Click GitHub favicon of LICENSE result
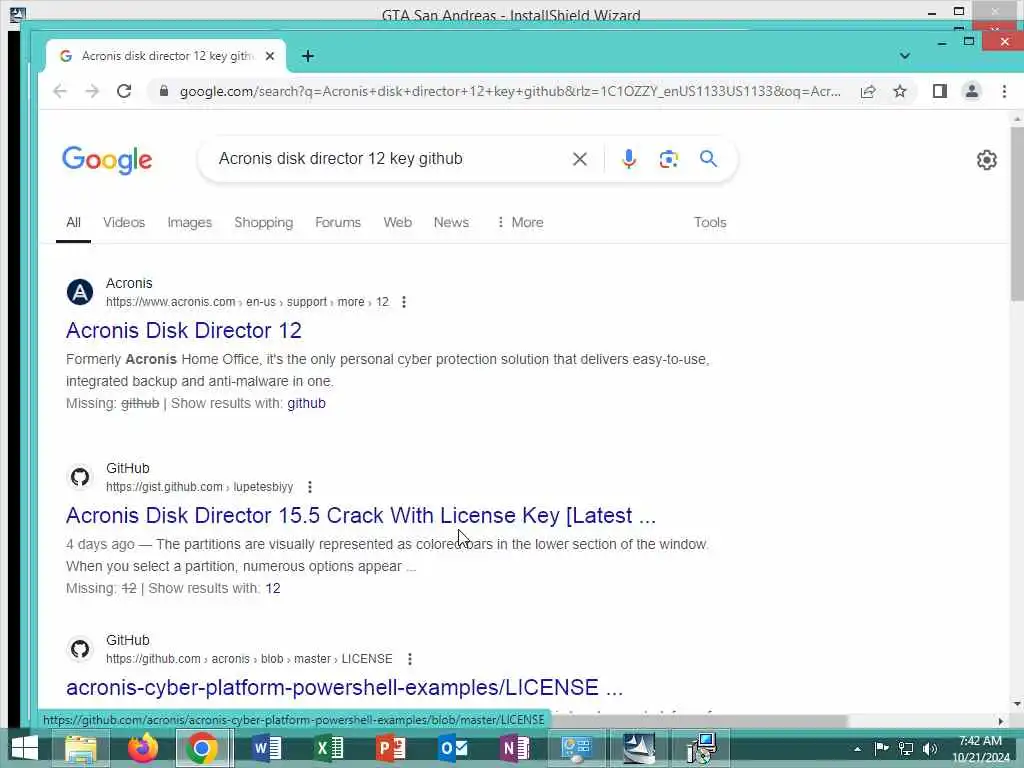Screen dimensions: 1024x768 click(x=80, y=649)
